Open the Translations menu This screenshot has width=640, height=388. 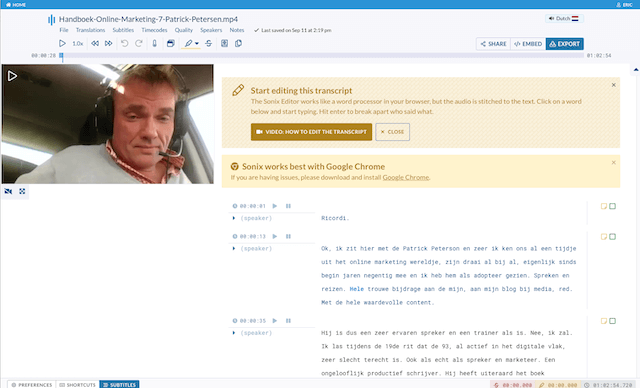pyautogui.click(x=90, y=30)
